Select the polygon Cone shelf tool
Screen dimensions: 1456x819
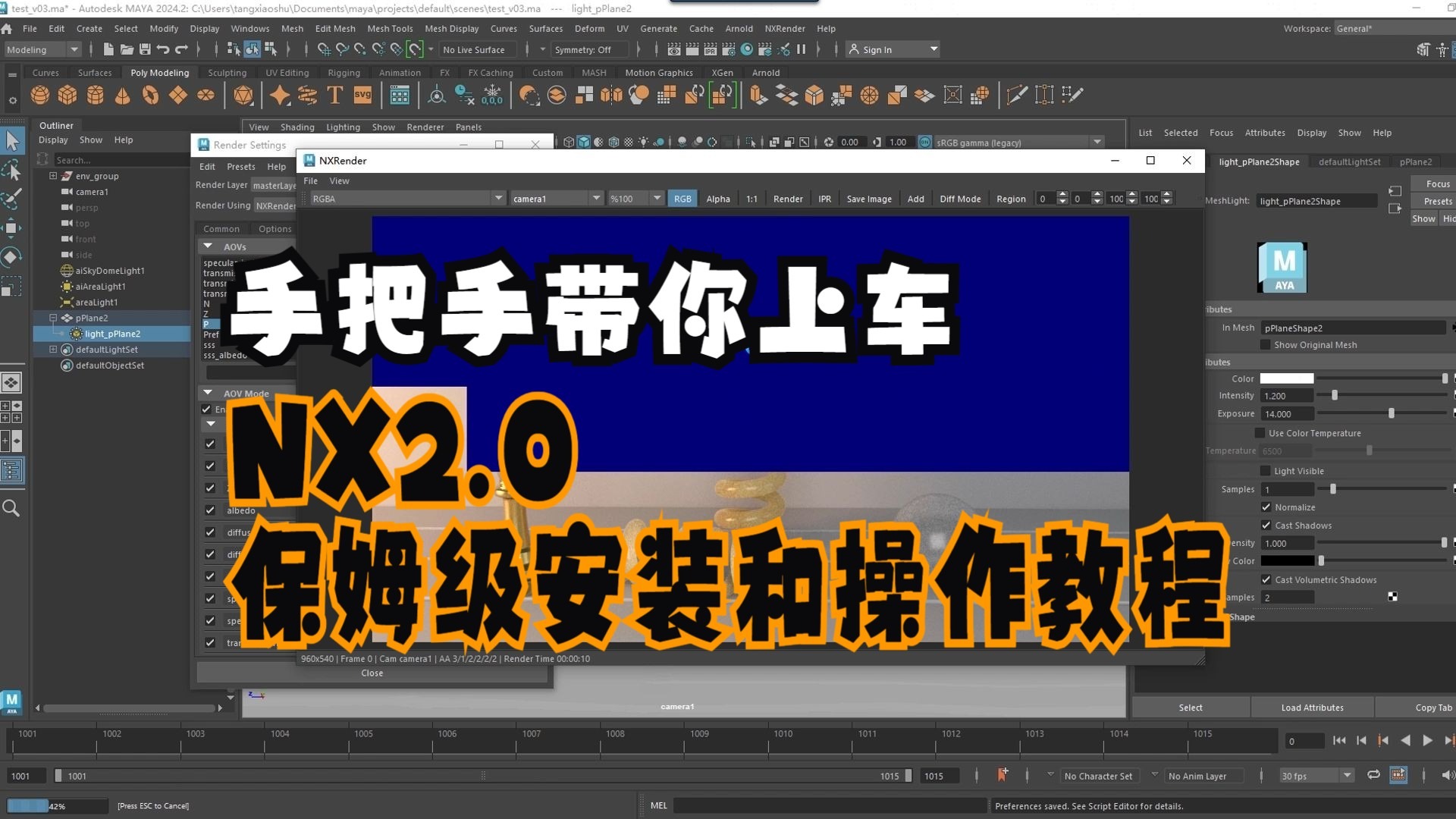coord(122,95)
